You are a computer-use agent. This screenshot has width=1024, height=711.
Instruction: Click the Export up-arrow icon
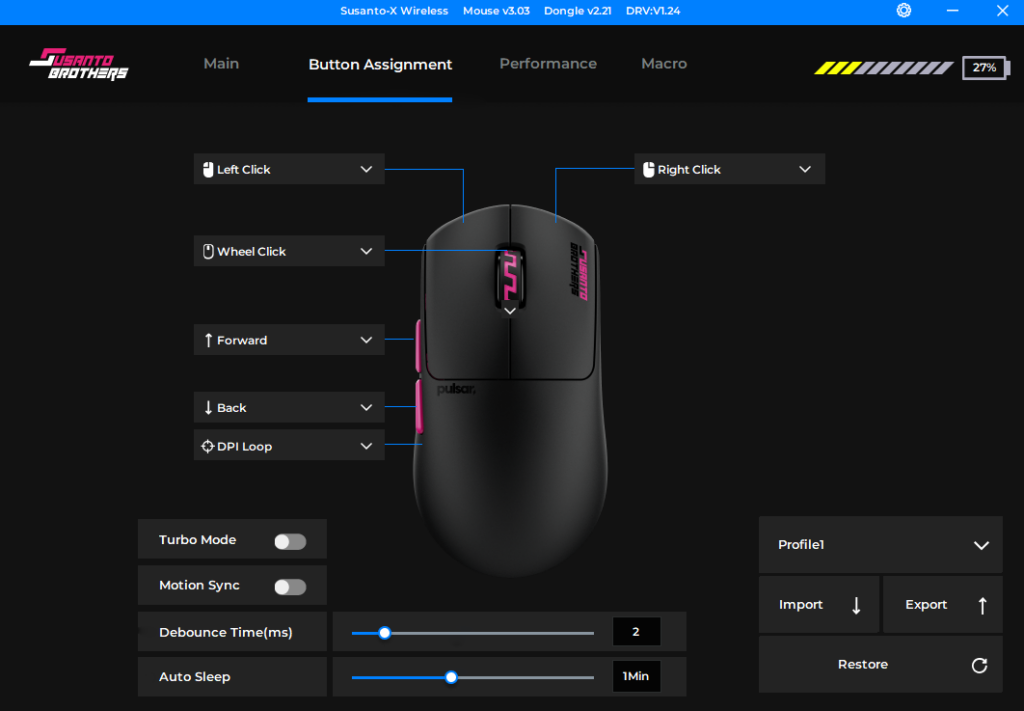(x=982, y=605)
